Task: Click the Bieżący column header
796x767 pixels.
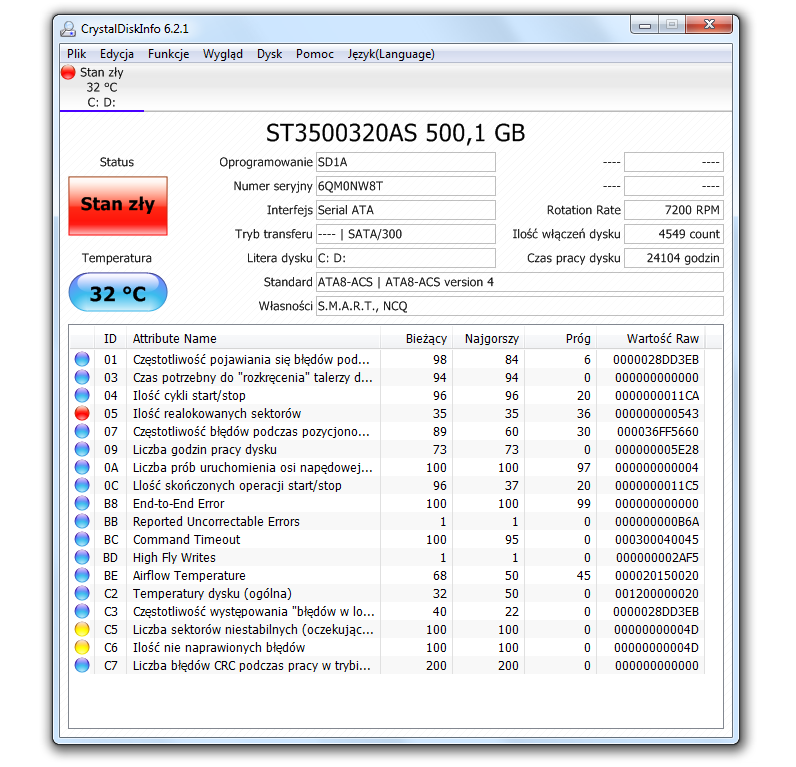Action: tap(416, 339)
